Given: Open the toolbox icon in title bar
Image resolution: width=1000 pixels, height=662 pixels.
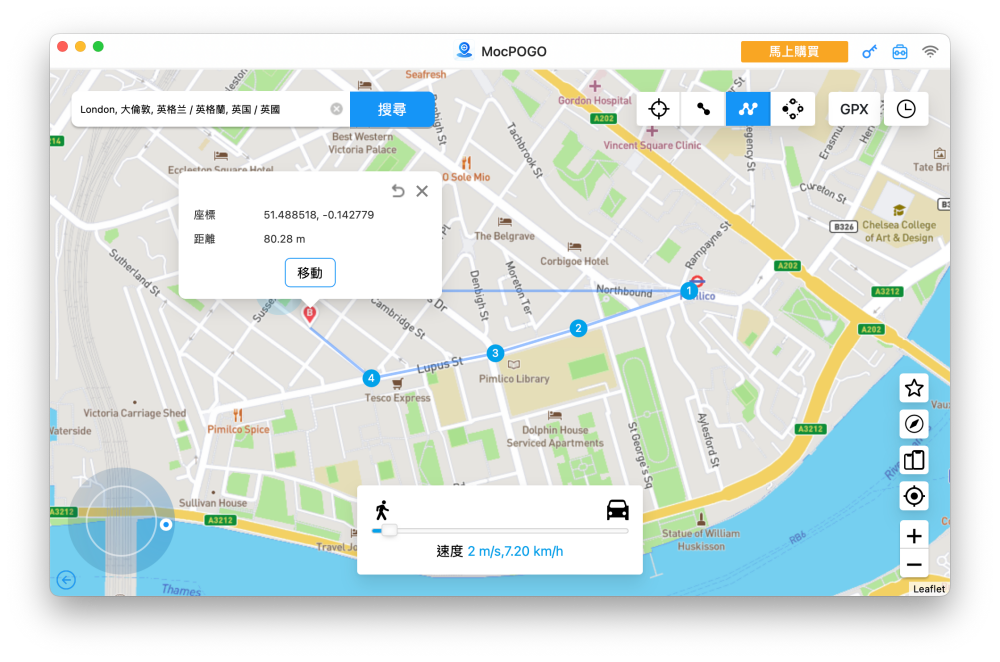Looking at the screenshot, I should 900,52.
